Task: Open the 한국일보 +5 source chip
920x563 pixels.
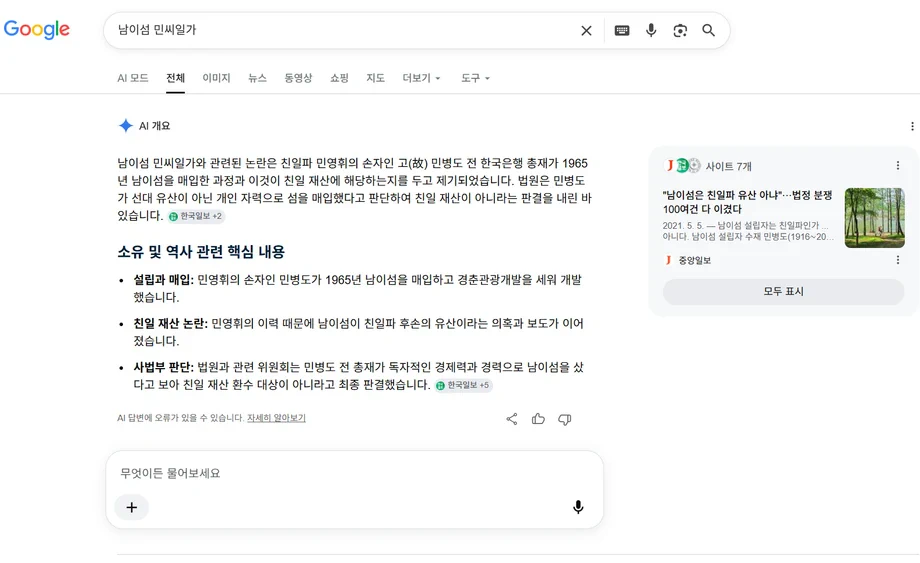Action: 463,385
